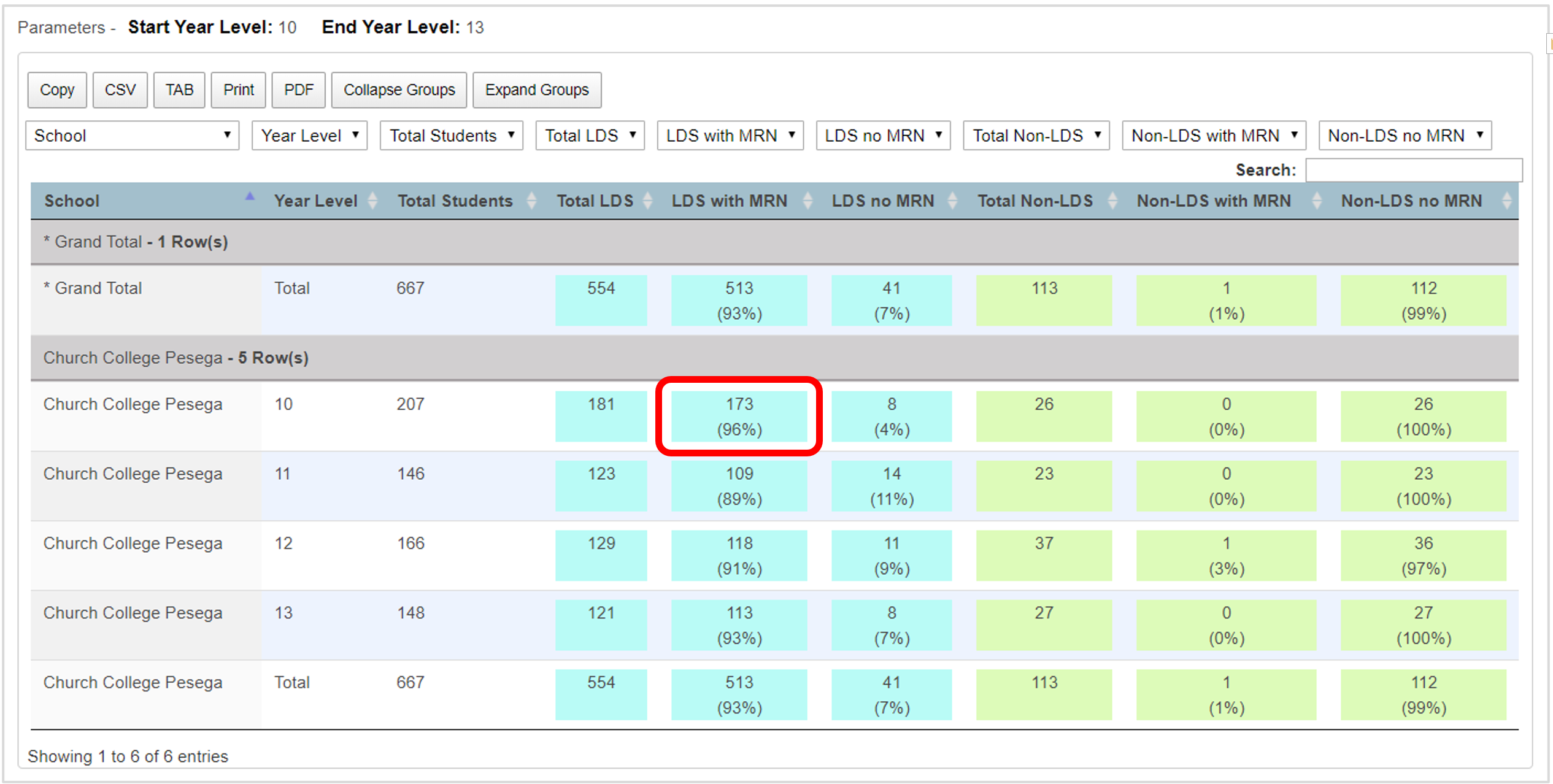Click LDS with MRN sort icon
1553x784 pixels.
coord(807,201)
